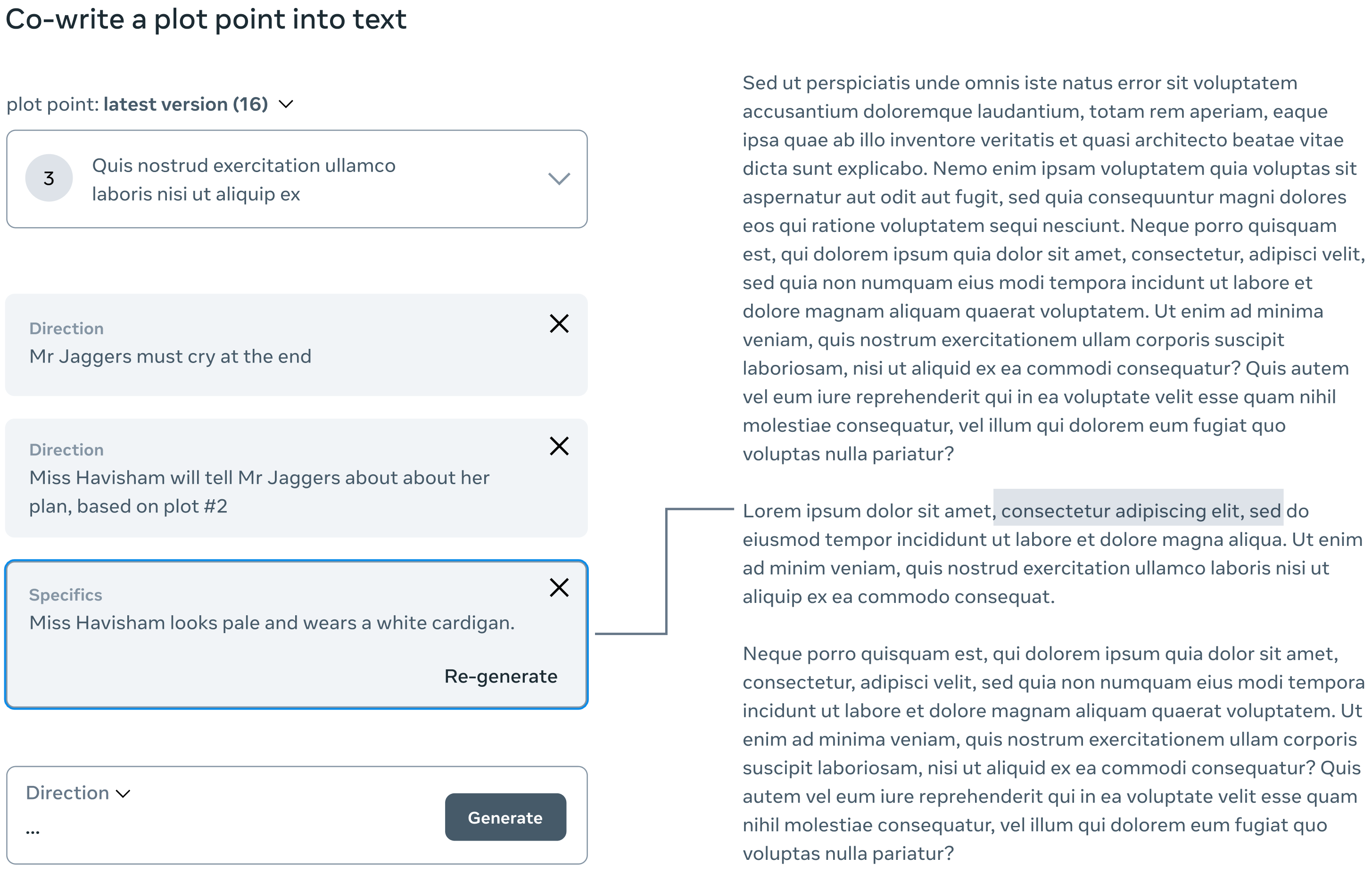Viewport: 1372px width, 874px height.
Task: Remove the 'Mr Jaggers must cry' direction
Action: [559, 323]
